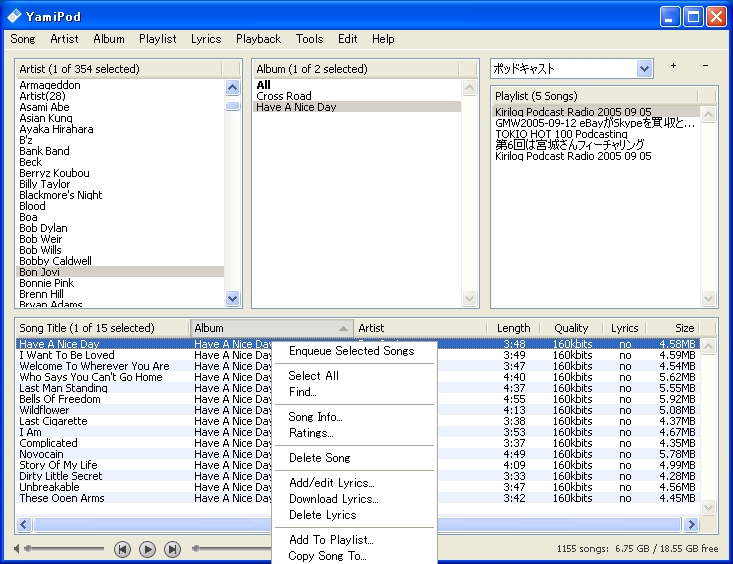733x564 pixels.
Task: Choose Add/edit Lyrics...
Action: point(354,483)
